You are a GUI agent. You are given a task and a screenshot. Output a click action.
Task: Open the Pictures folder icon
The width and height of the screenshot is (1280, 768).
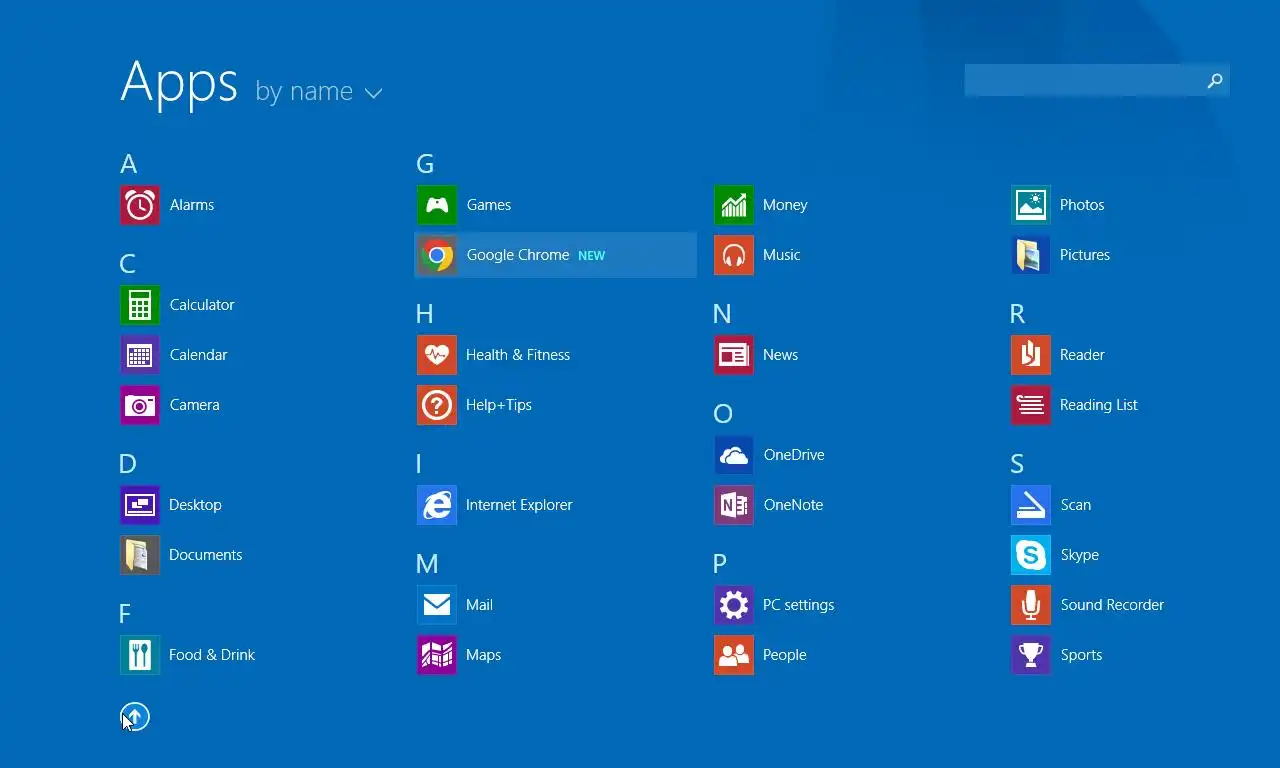1031,255
